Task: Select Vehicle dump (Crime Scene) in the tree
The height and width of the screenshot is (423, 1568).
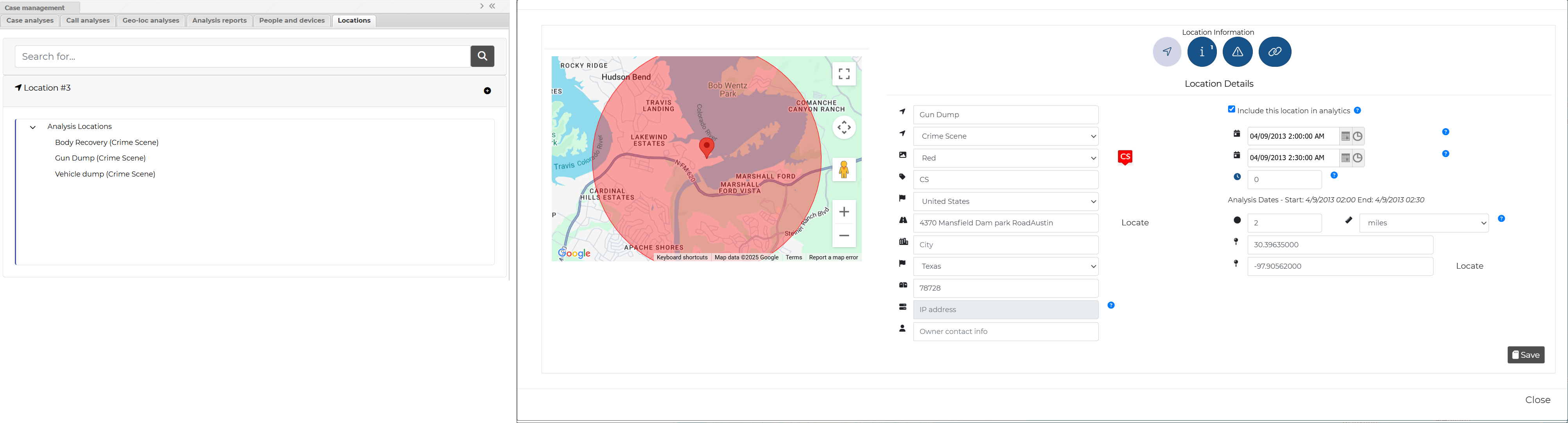Action: [x=105, y=175]
